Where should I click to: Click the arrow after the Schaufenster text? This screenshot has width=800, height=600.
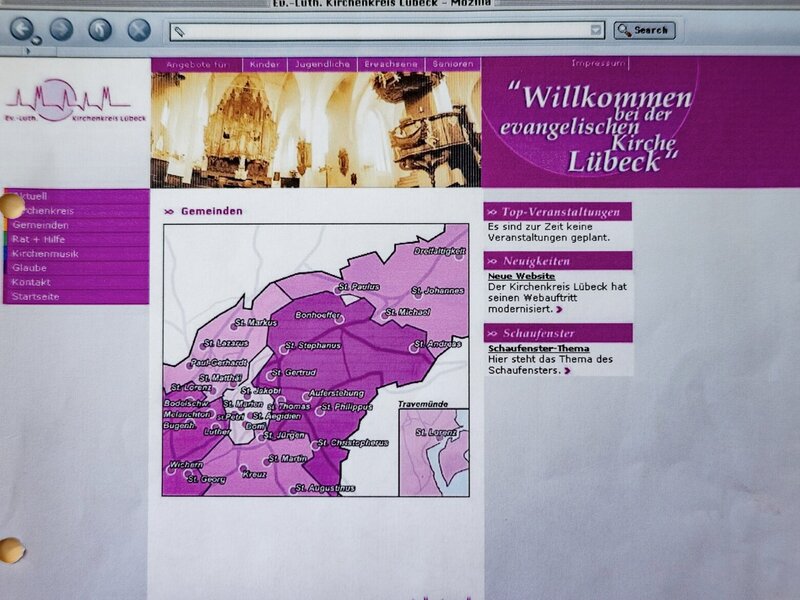pyautogui.click(x=567, y=371)
